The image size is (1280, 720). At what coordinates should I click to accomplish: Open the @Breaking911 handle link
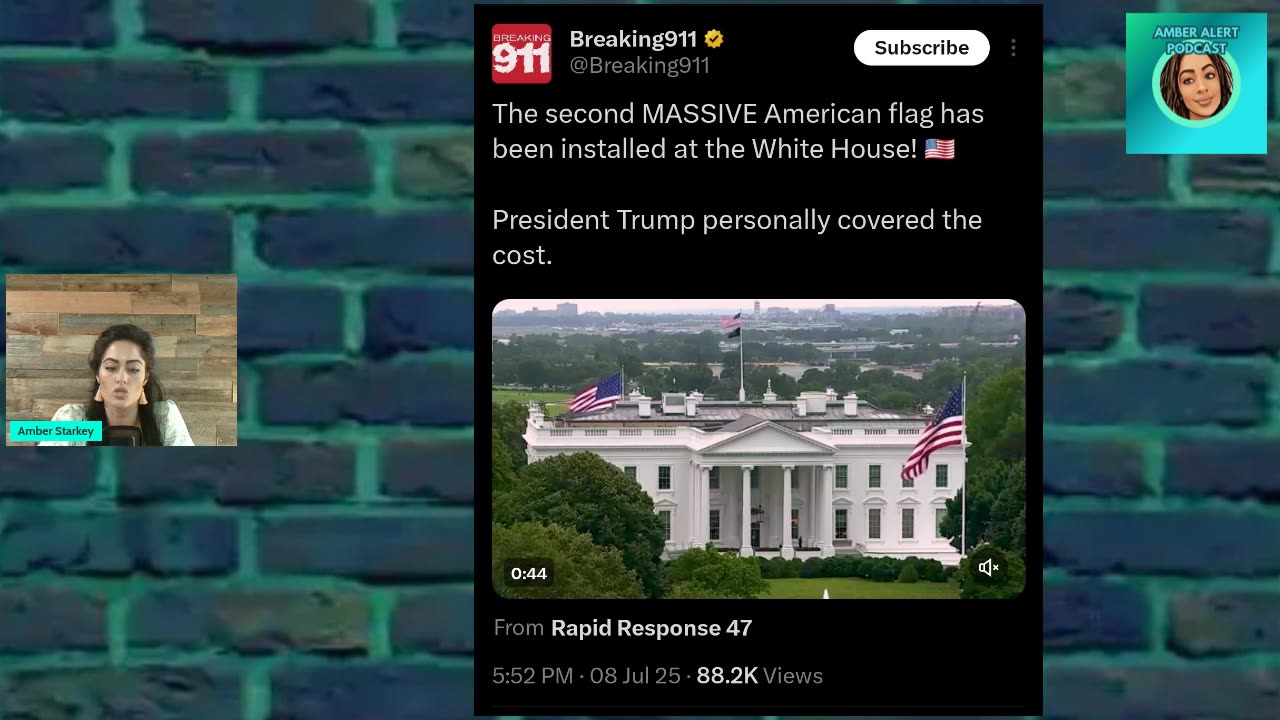click(639, 66)
